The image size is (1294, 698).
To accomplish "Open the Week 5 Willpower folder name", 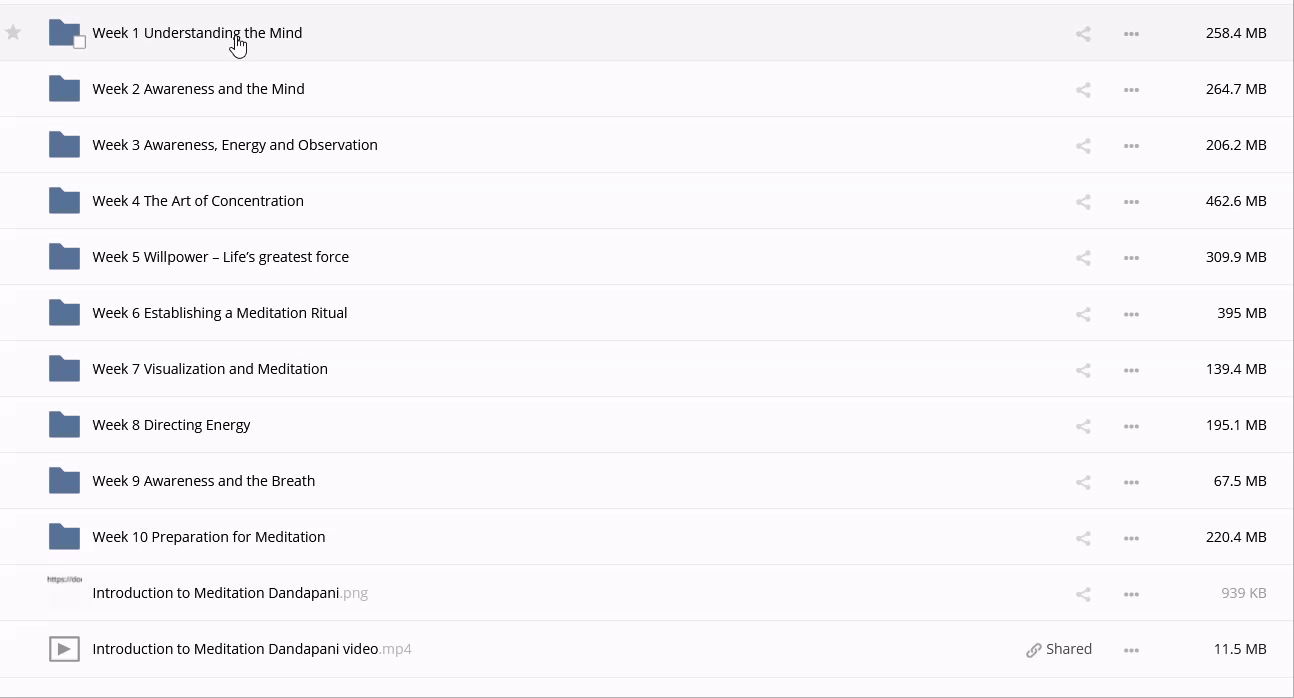I will 220,257.
